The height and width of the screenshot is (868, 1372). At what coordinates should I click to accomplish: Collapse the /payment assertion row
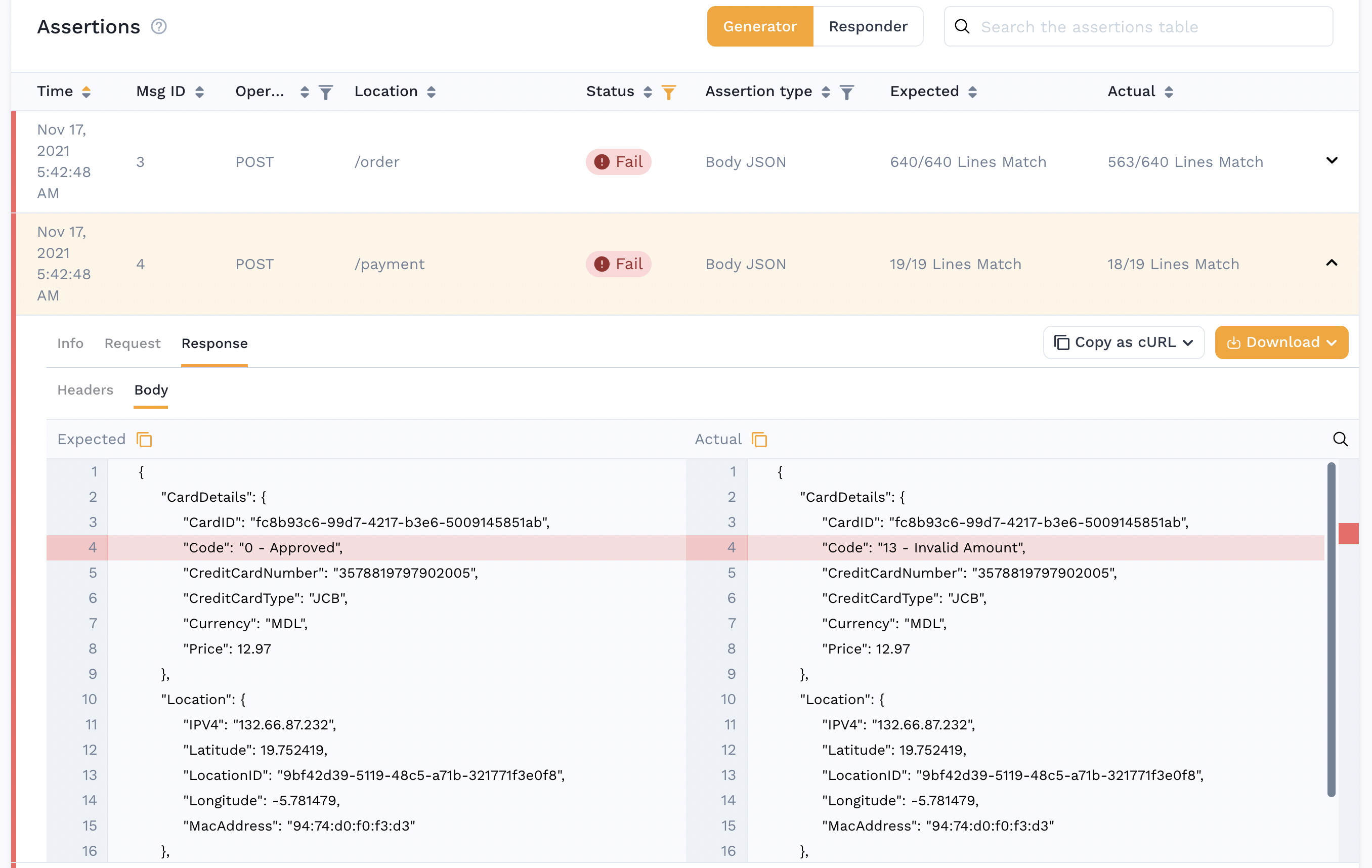(x=1331, y=263)
